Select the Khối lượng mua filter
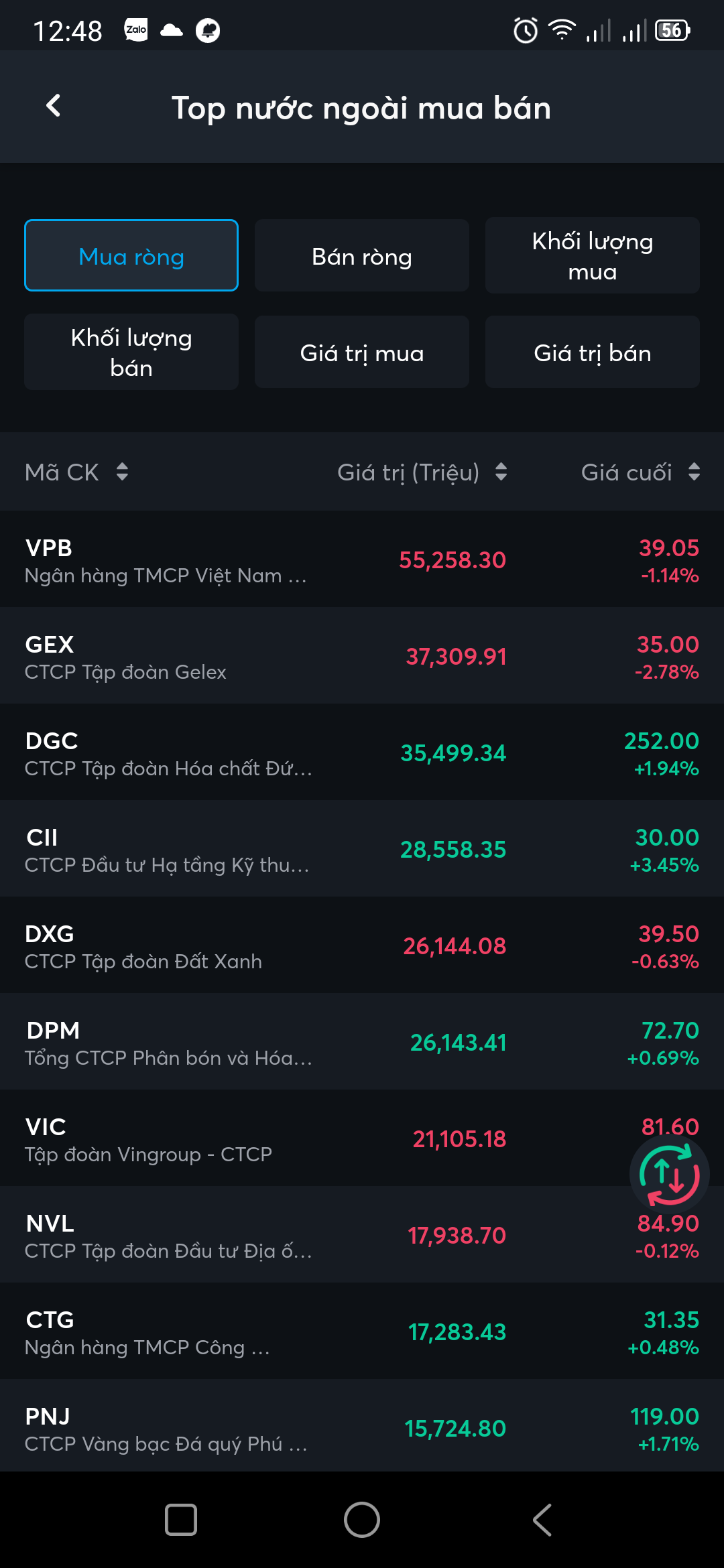The image size is (724, 1568). (x=593, y=255)
